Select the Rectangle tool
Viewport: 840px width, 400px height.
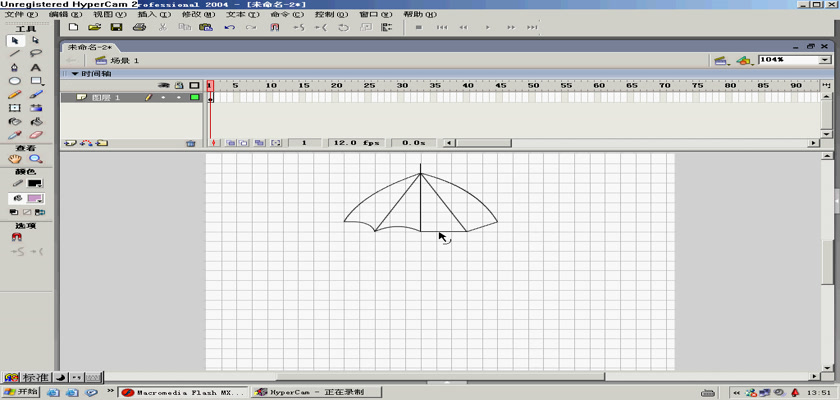(x=35, y=81)
